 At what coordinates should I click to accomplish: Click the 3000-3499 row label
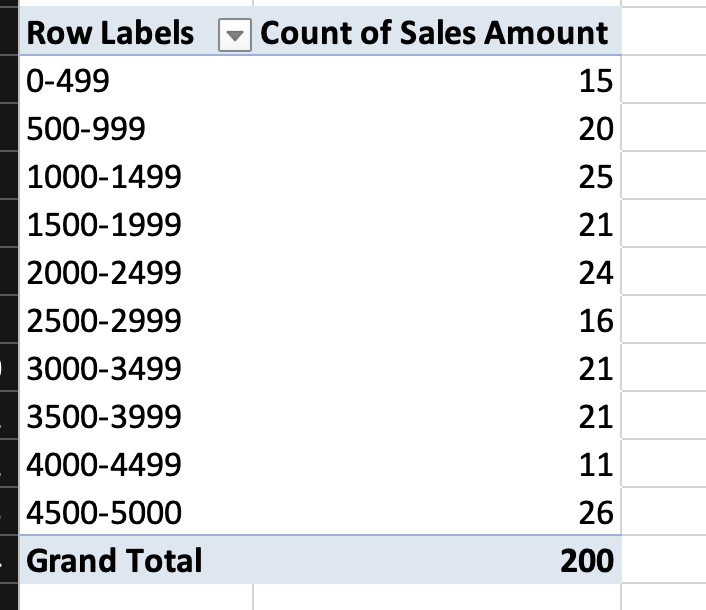pos(104,369)
